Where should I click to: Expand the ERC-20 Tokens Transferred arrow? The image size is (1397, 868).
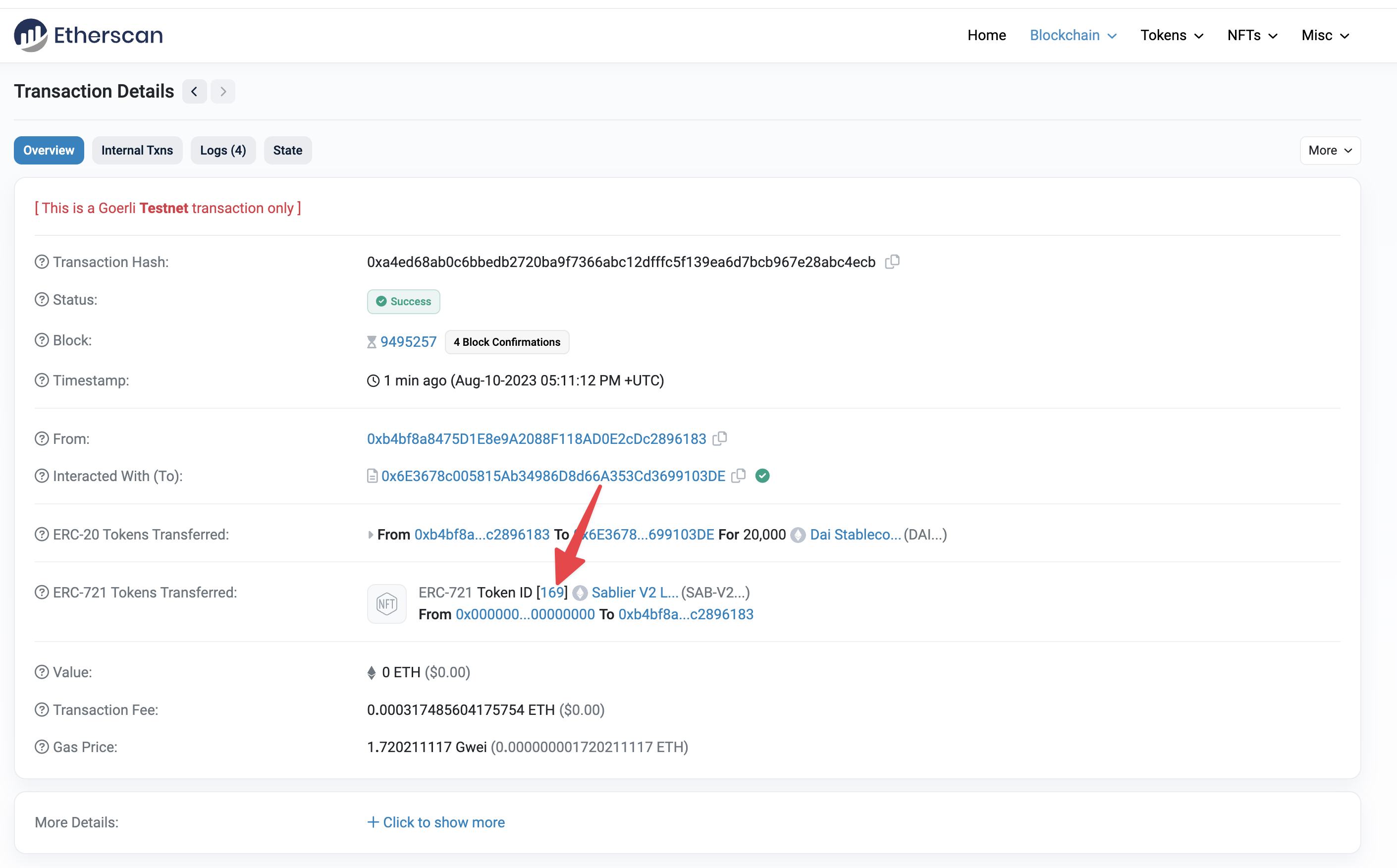click(372, 534)
